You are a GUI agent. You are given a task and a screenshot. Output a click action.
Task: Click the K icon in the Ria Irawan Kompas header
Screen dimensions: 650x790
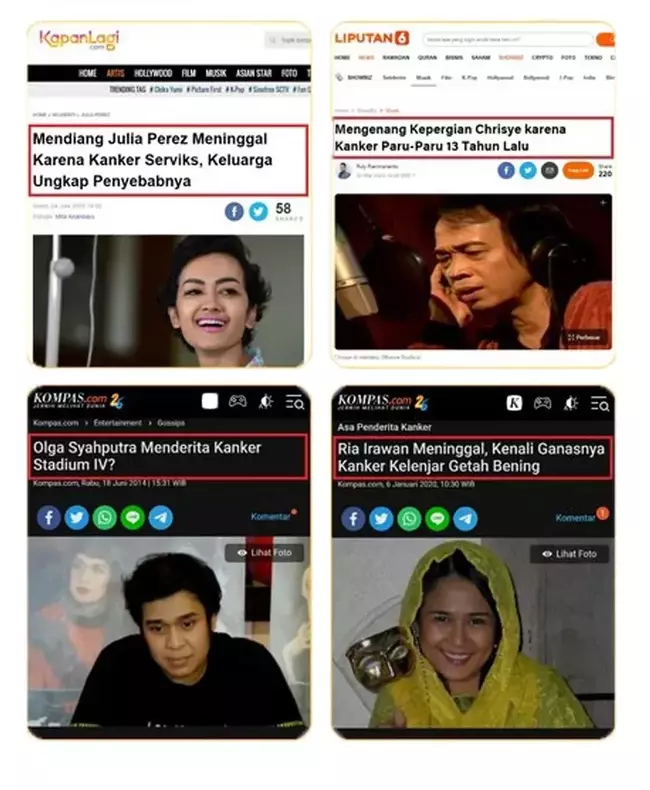pyautogui.click(x=514, y=403)
